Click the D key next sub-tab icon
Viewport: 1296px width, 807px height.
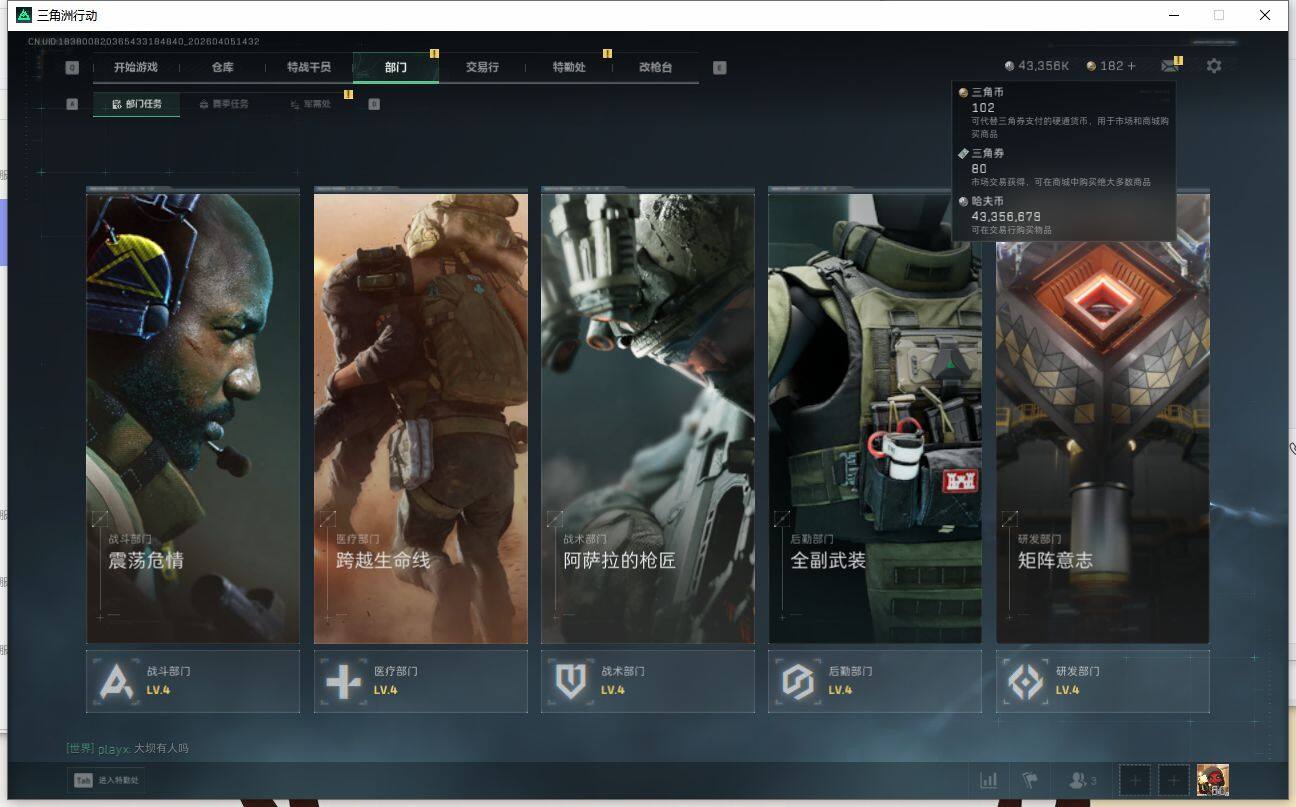[374, 103]
